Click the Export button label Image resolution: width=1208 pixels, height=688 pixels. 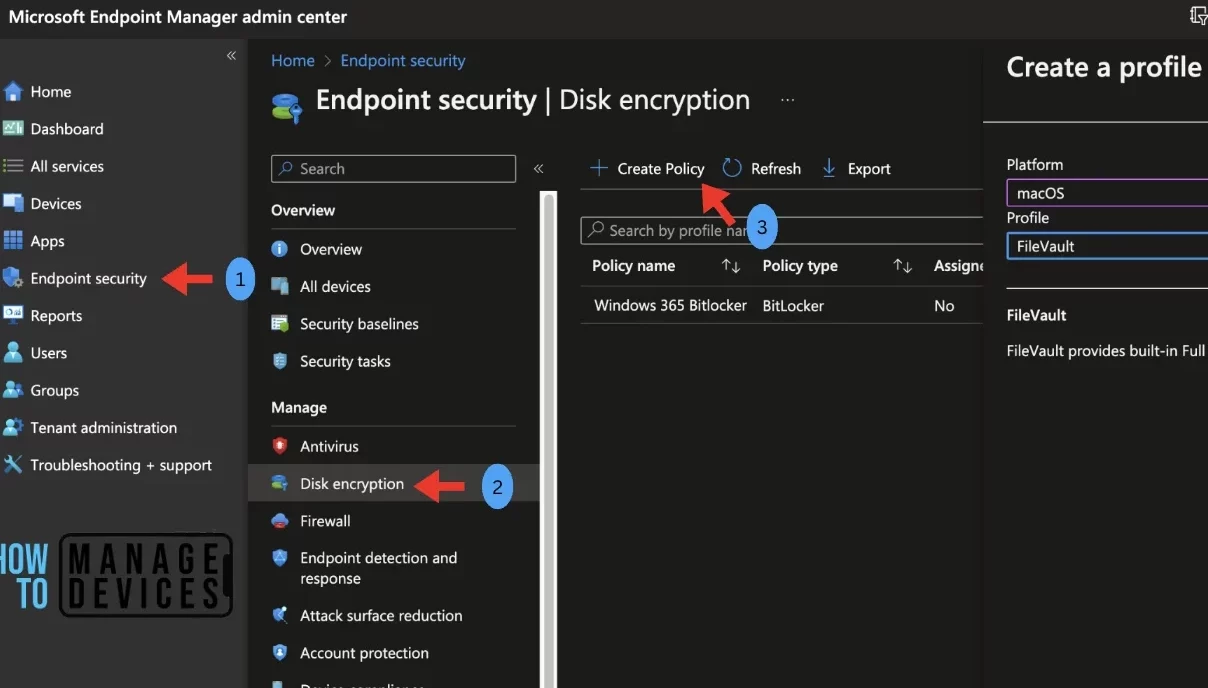[x=869, y=169]
